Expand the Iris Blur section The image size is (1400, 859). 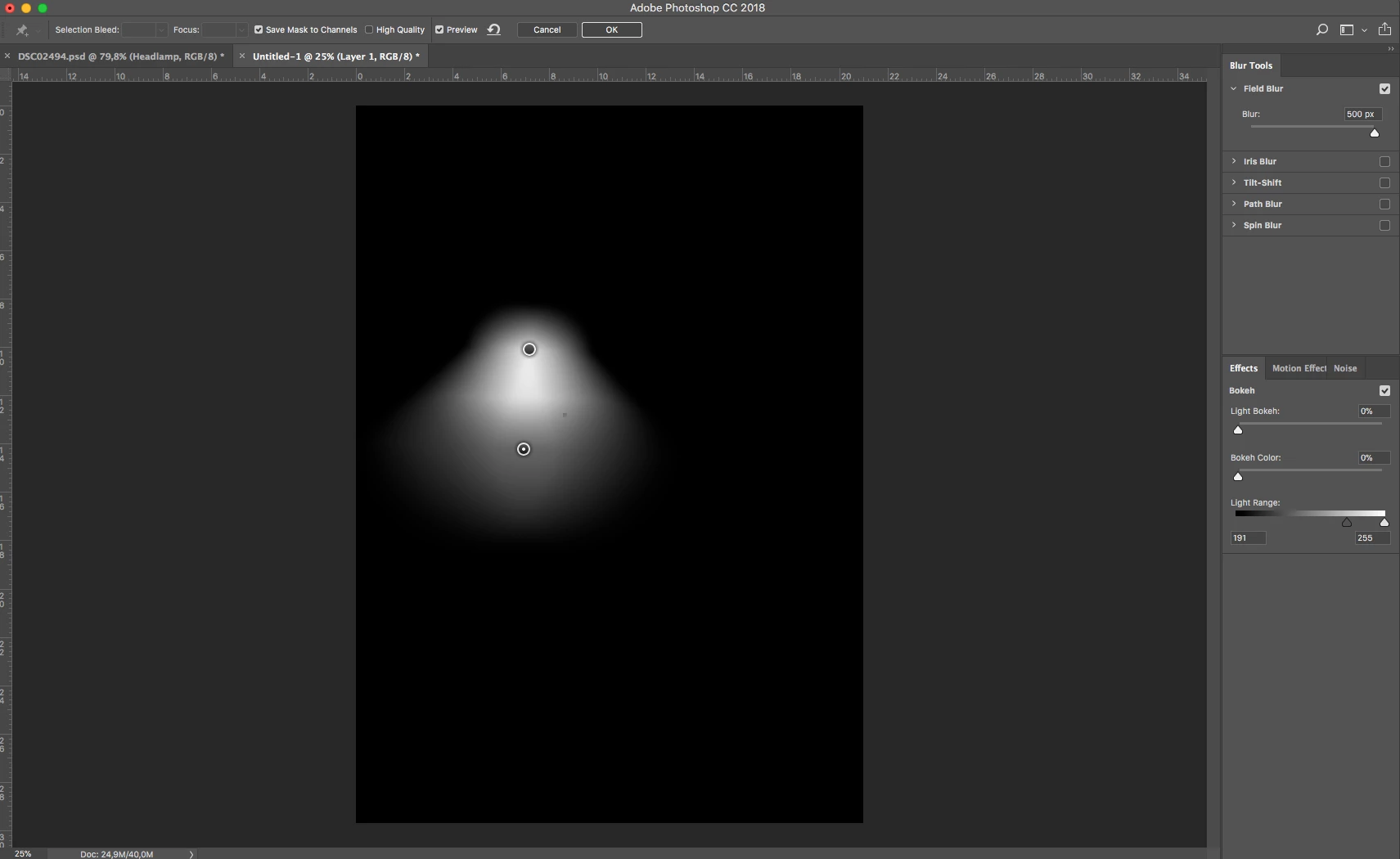1234,161
